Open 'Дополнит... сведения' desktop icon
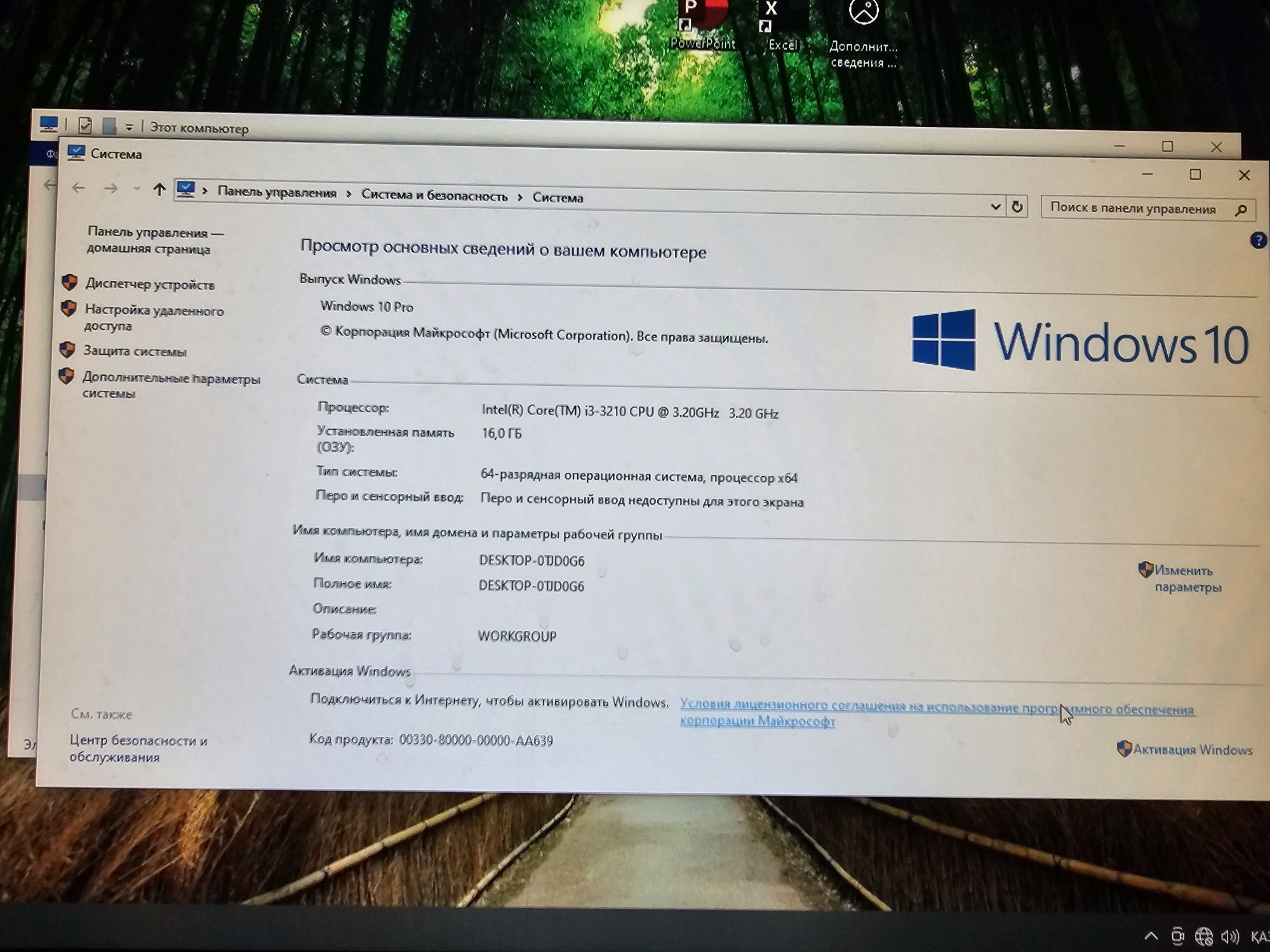The image size is (1270, 952). click(864, 35)
